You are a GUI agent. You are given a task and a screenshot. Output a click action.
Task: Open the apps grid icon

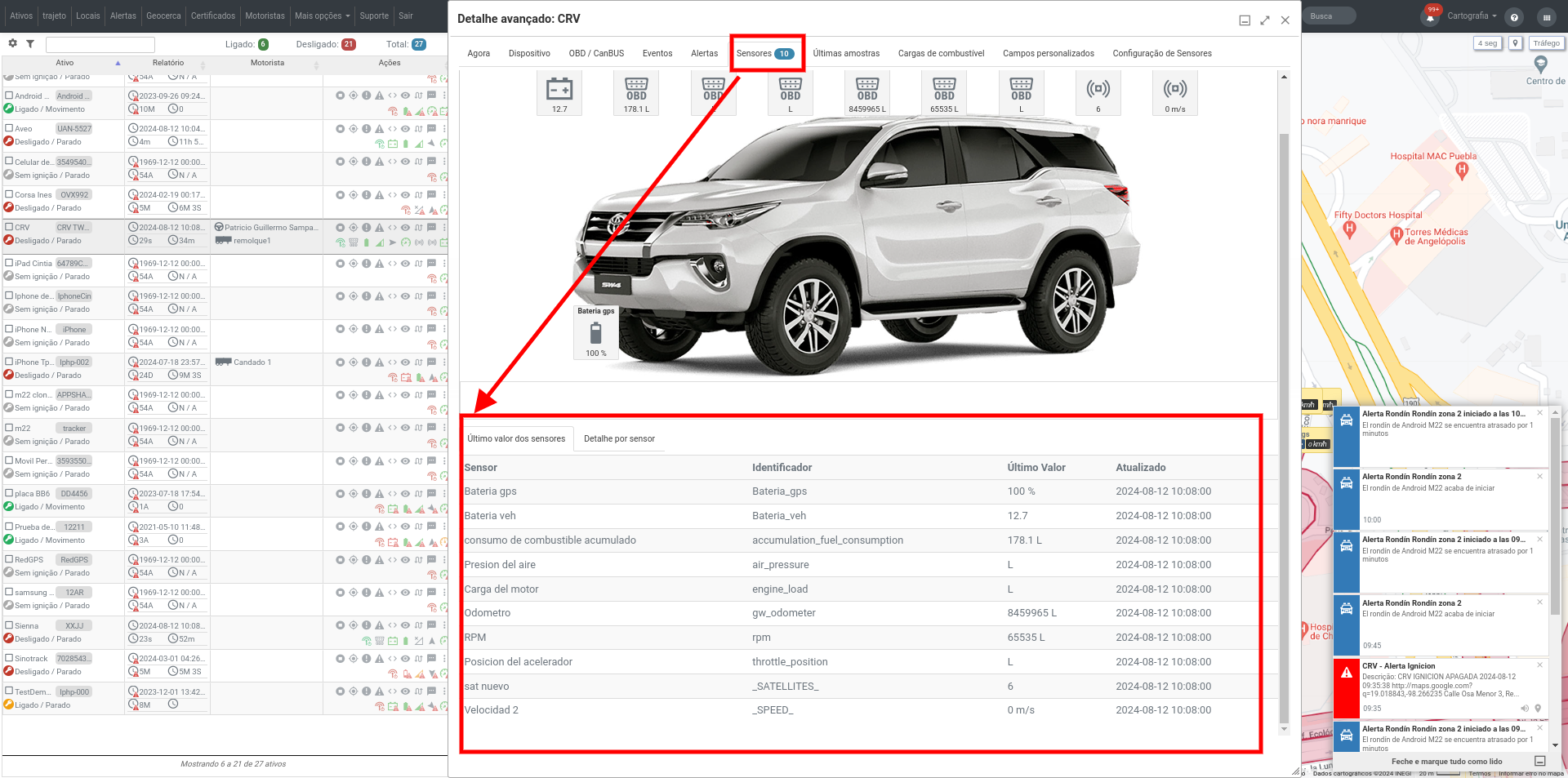pos(1546,17)
